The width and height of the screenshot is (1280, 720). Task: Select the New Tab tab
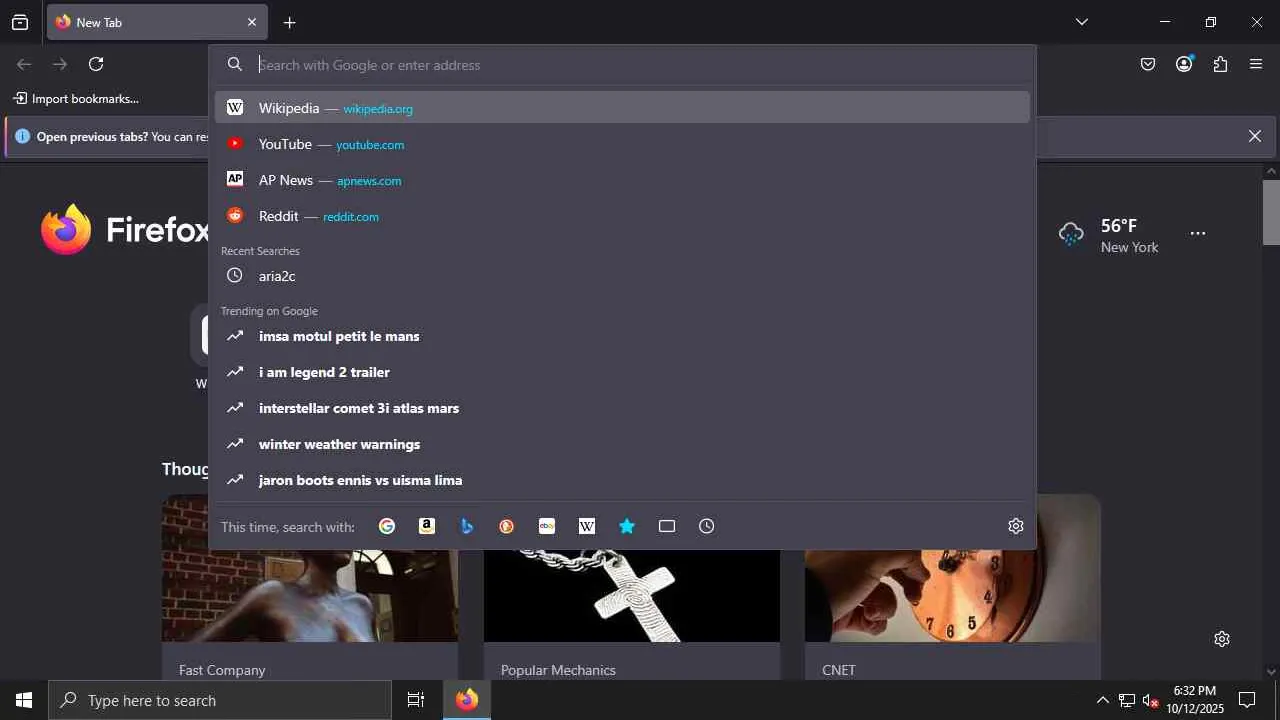coord(156,22)
